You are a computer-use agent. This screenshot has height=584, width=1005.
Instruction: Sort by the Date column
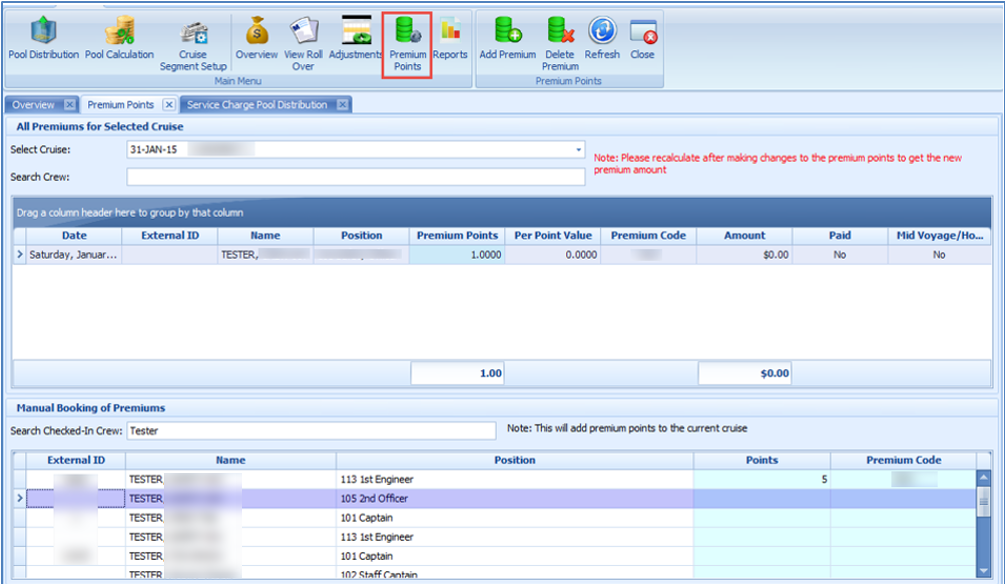74,235
